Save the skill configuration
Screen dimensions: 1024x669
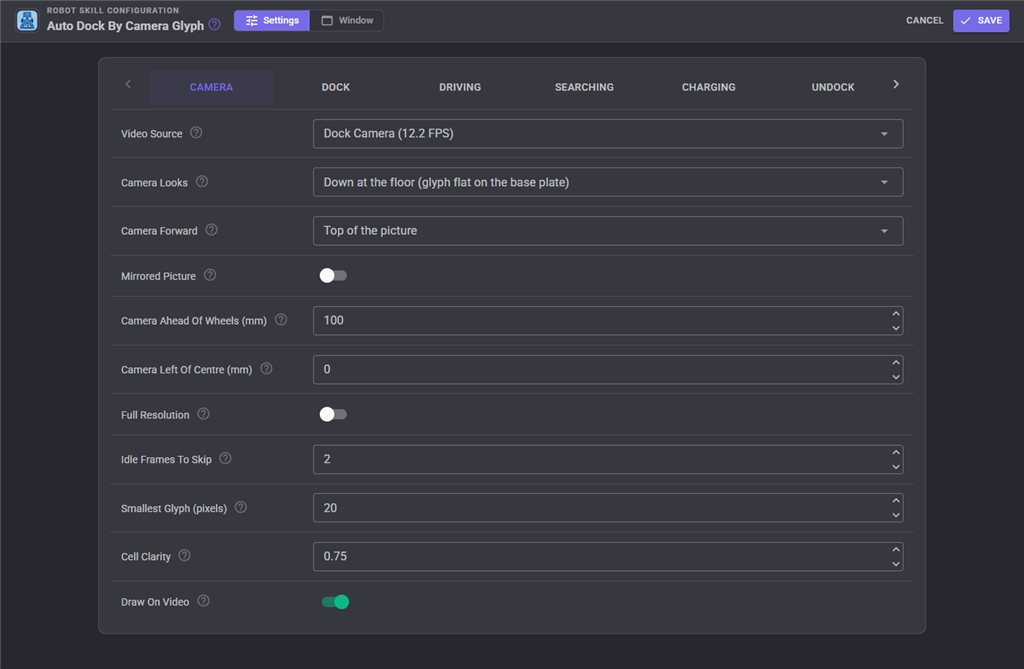point(981,21)
